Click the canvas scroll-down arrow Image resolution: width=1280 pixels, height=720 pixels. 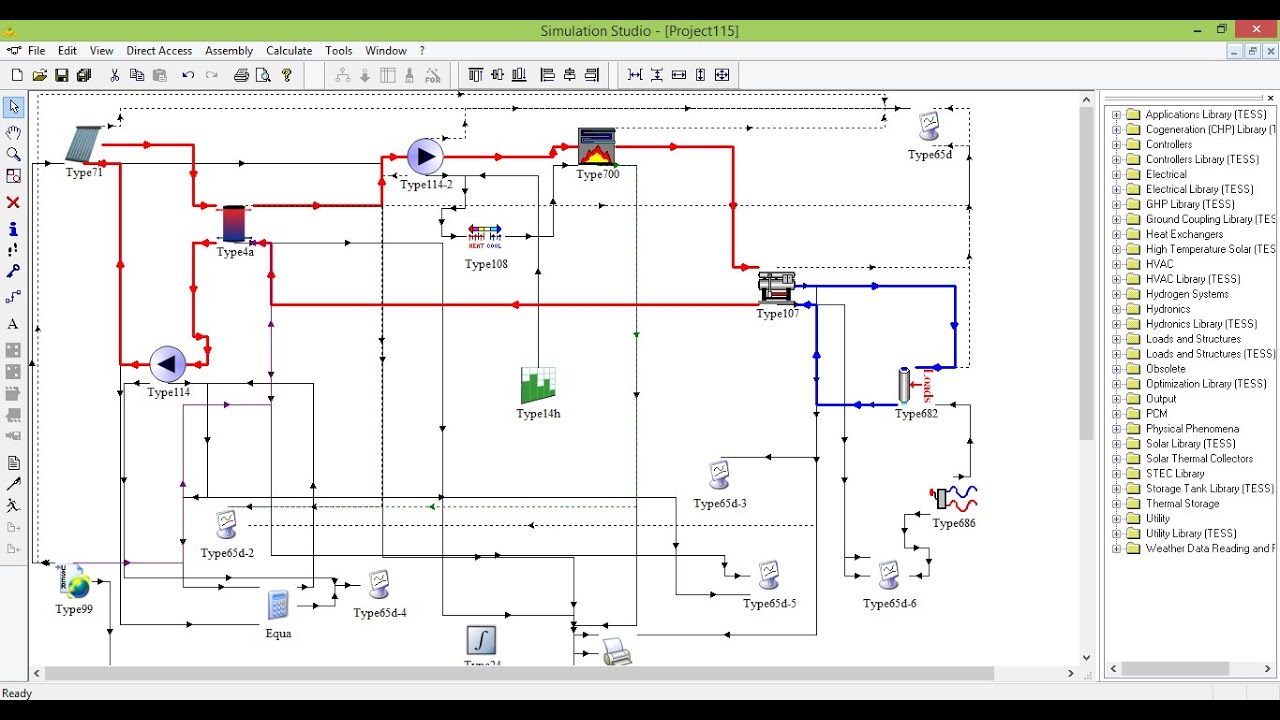click(x=1087, y=658)
